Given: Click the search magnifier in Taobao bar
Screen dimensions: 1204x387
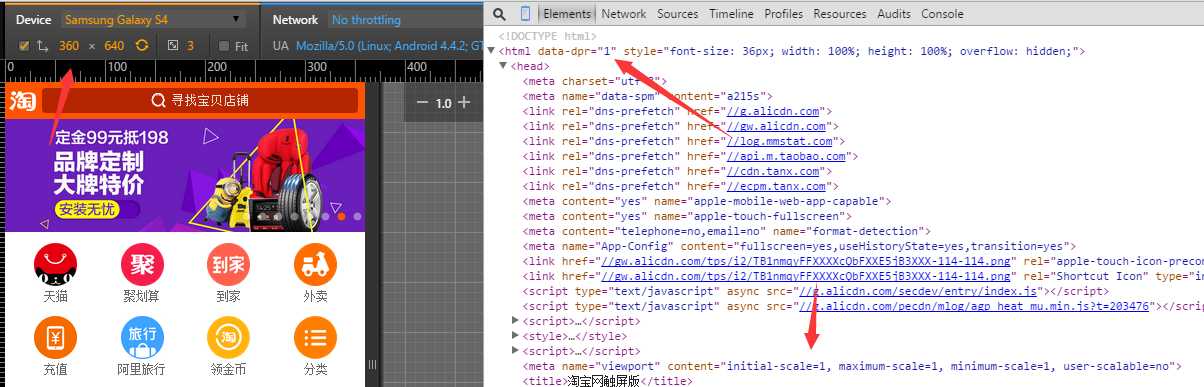Looking at the screenshot, I should pos(158,101).
